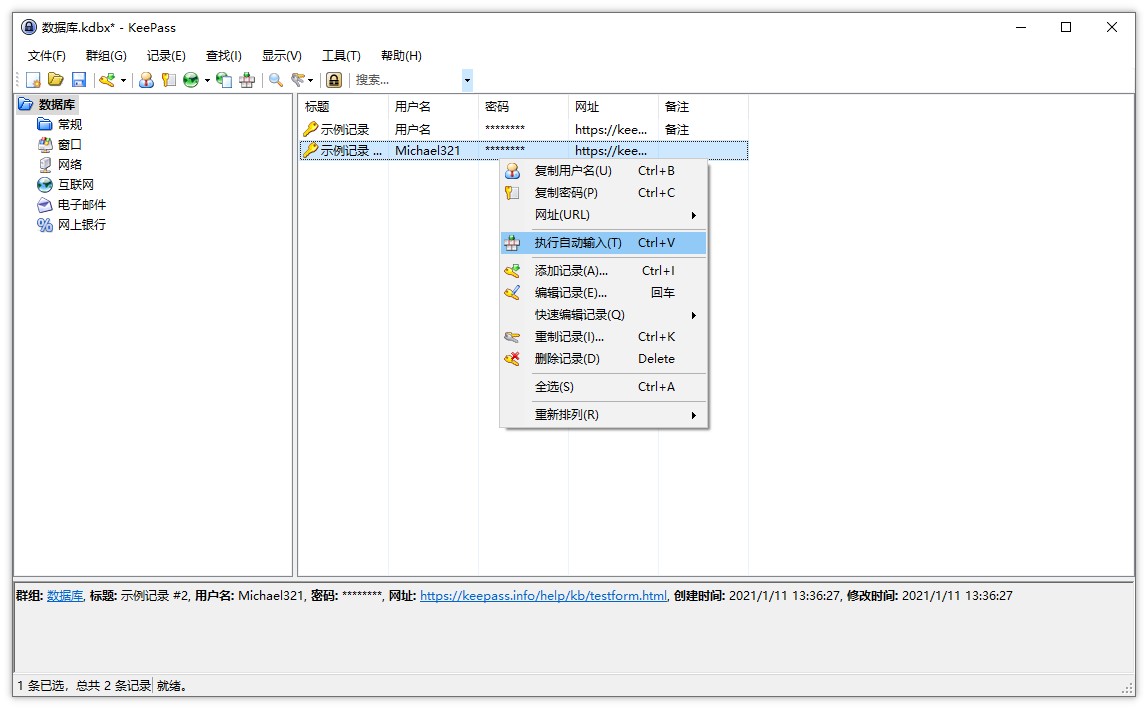1148x709 pixels.
Task: Expand the Open URL dropdown arrow
Action: click(207, 81)
